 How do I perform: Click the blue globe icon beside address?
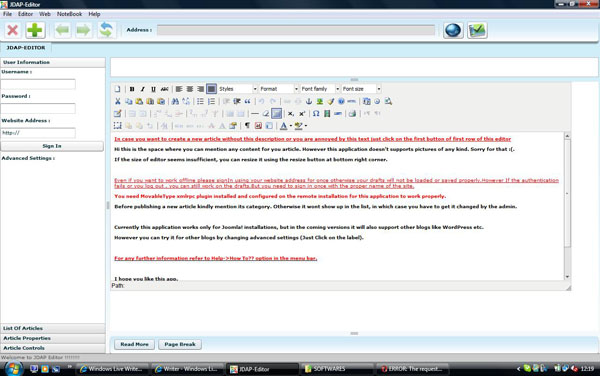[453, 30]
